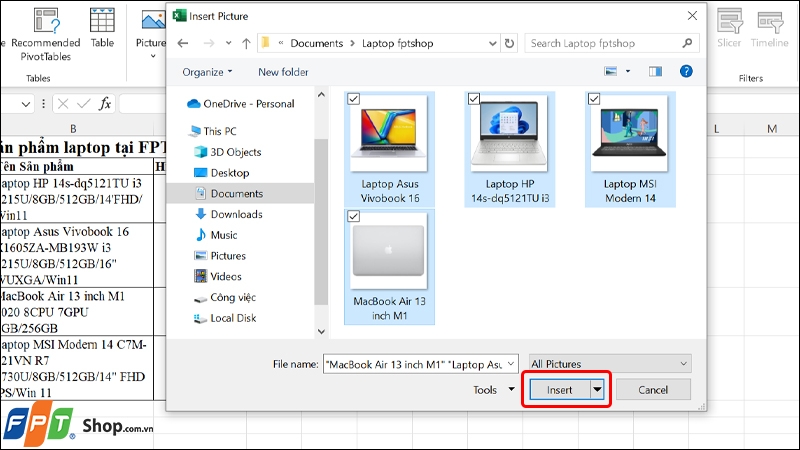Click cell with MacBook Air 13 inch M1 text
Viewport: 800px width, 450px height.
pos(77,312)
